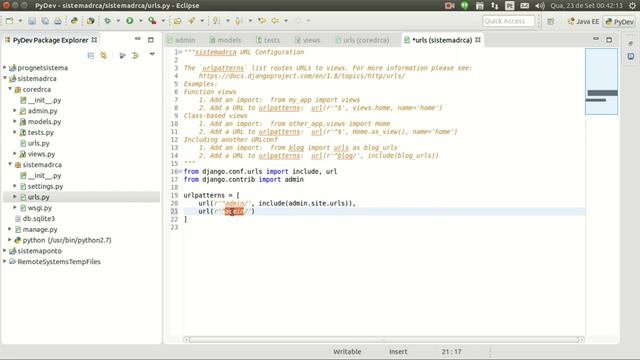Expand the prognetsistema project
Viewport: 640px width, 360px height.
pyautogui.click(x=4, y=67)
